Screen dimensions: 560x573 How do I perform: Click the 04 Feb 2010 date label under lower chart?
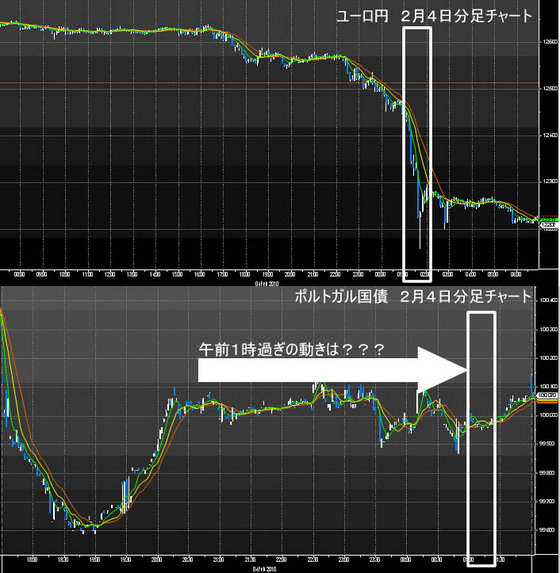[x=265, y=569]
